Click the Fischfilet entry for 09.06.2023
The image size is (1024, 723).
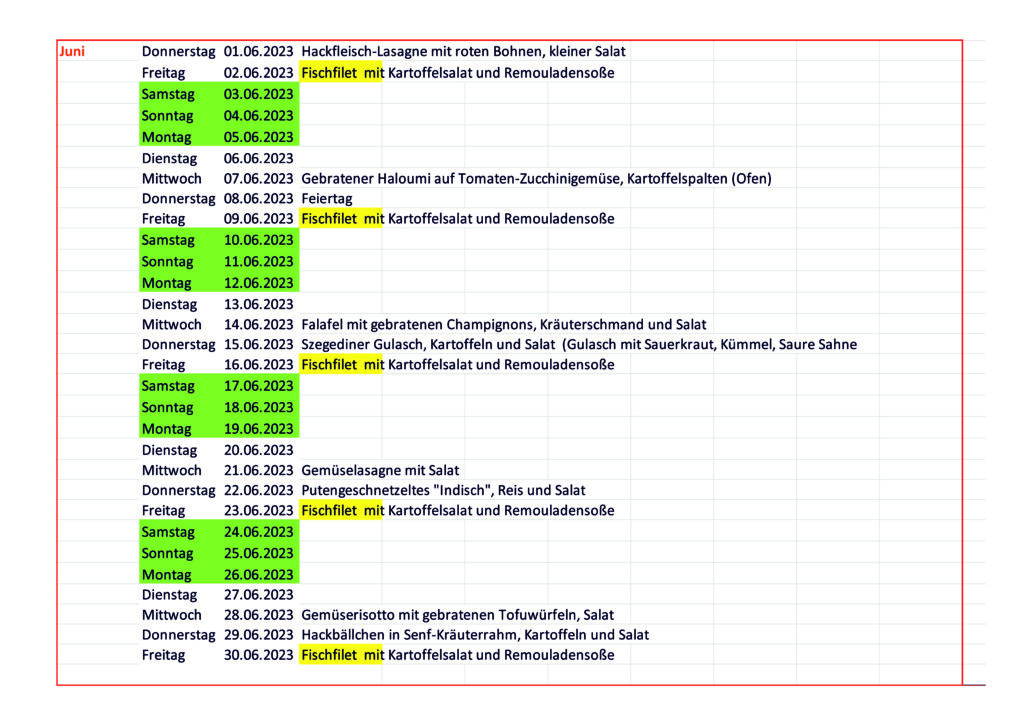point(457,219)
